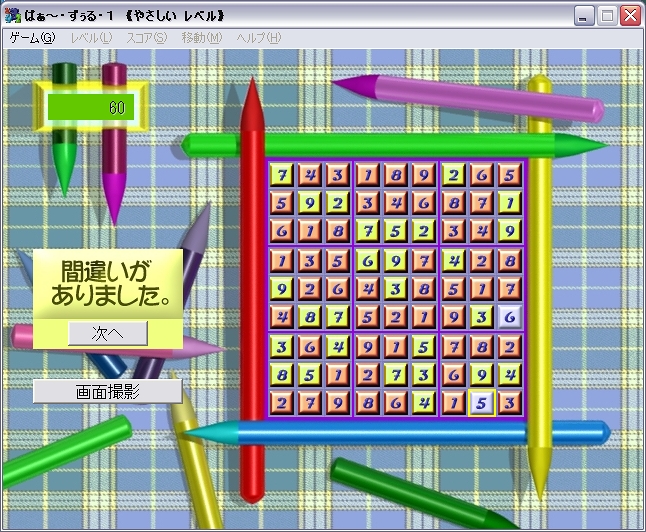Expand the ヘルプ(H) menu
The width and height of the screenshot is (646, 532).
(x=258, y=38)
